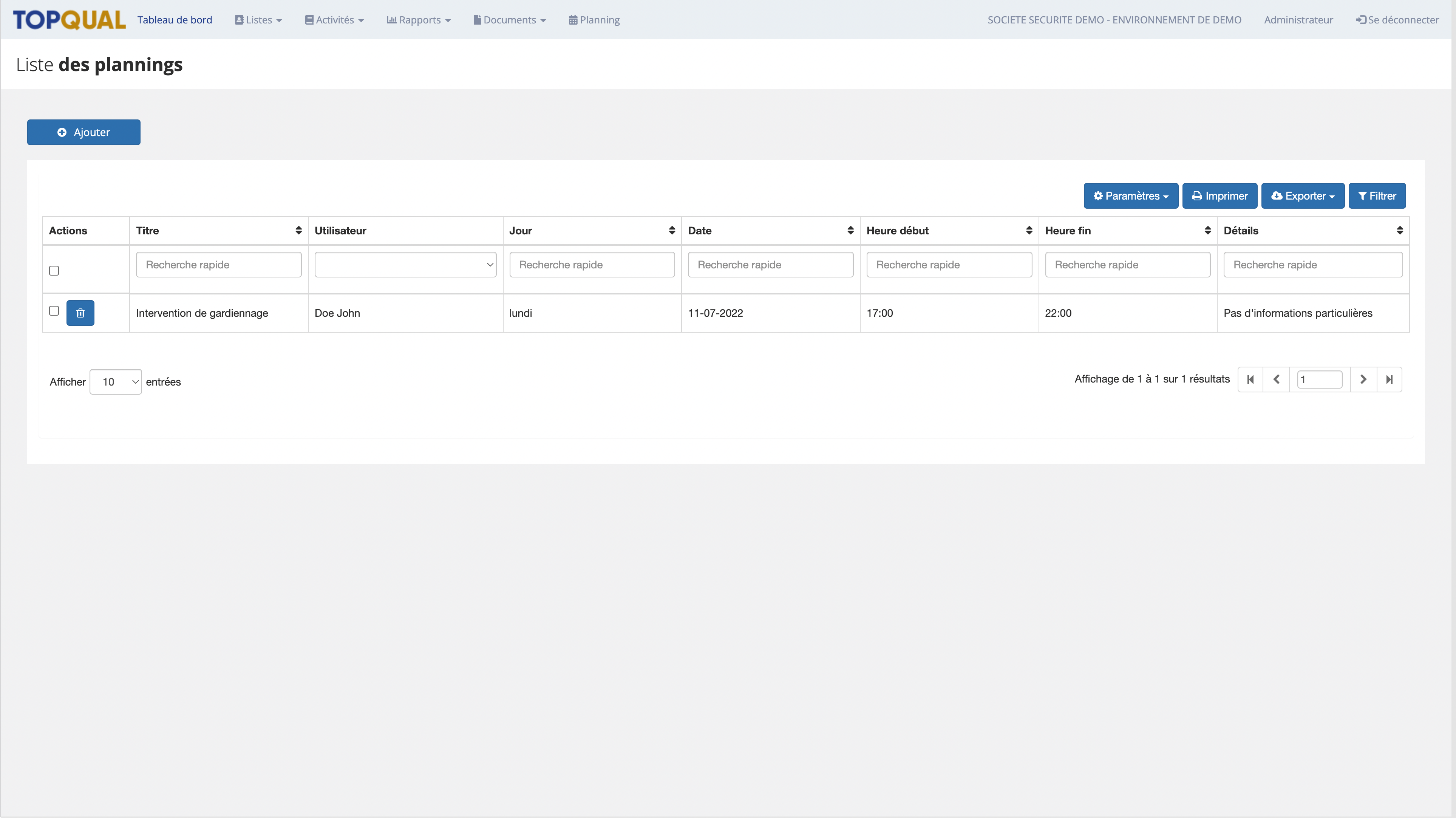Tick the select-all checkbox in filter row
The image size is (1456, 818).
coord(54,270)
